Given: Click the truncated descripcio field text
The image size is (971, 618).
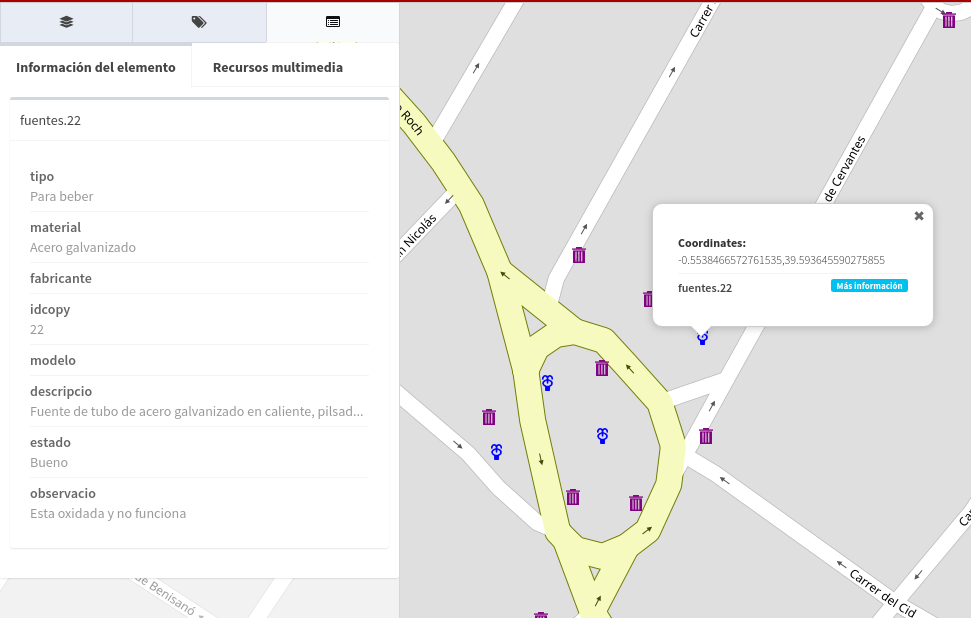Looking at the screenshot, I should [x=196, y=411].
